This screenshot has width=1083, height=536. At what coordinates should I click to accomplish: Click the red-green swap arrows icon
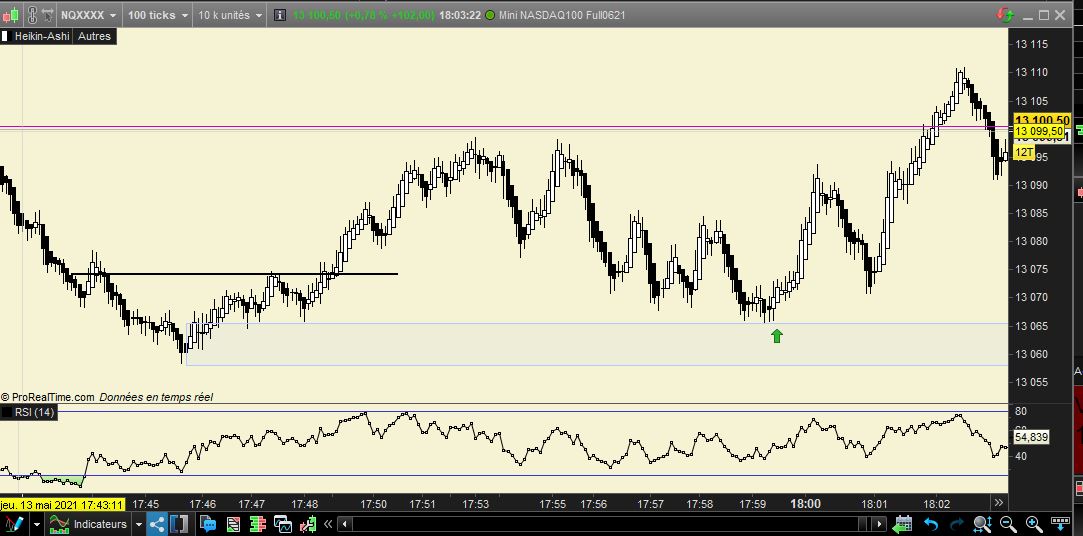click(x=1005, y=15)
